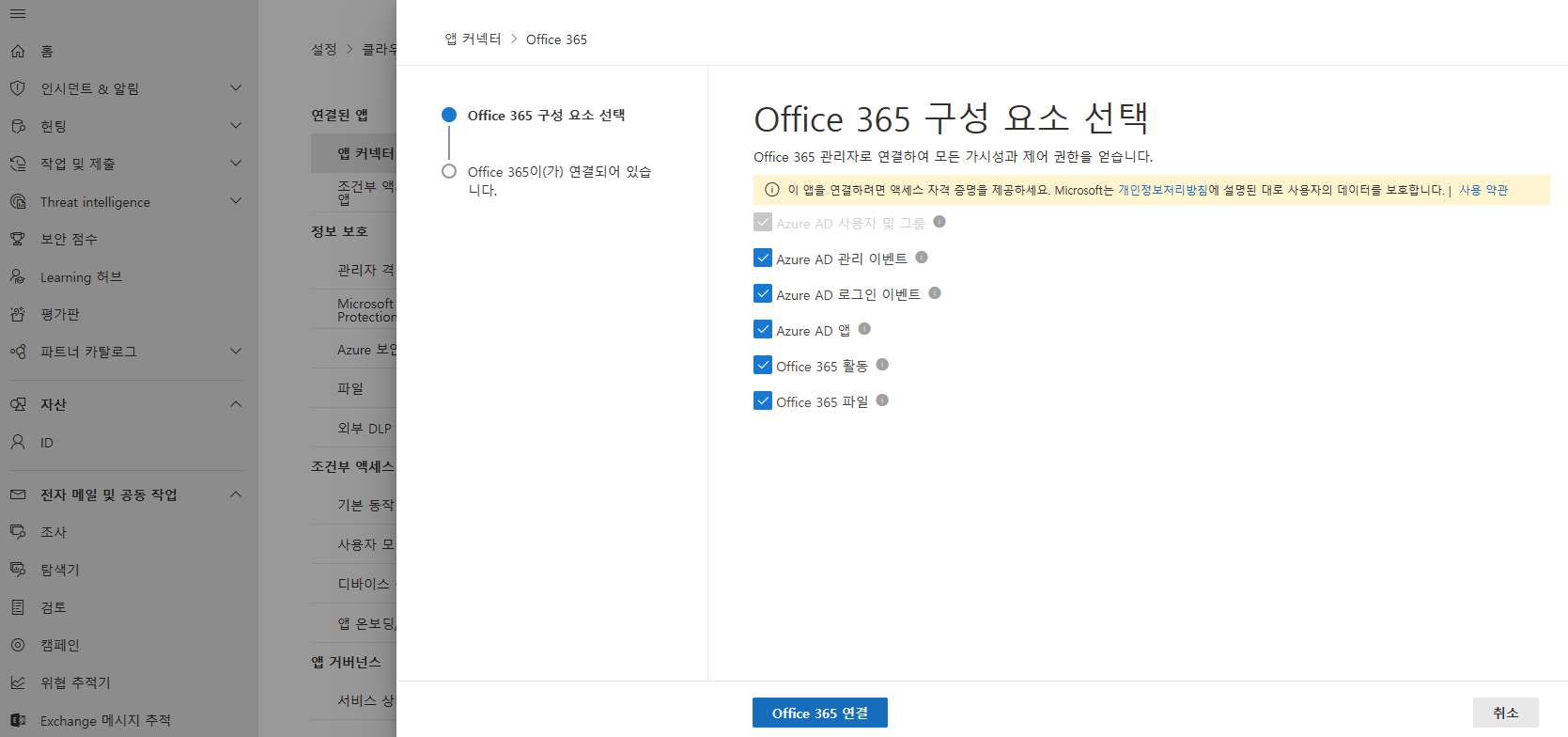Uncheck Azure AD 로그인 이벤트 checkbox
This screenshot has height=737, width=1568.
coord(763,293)
